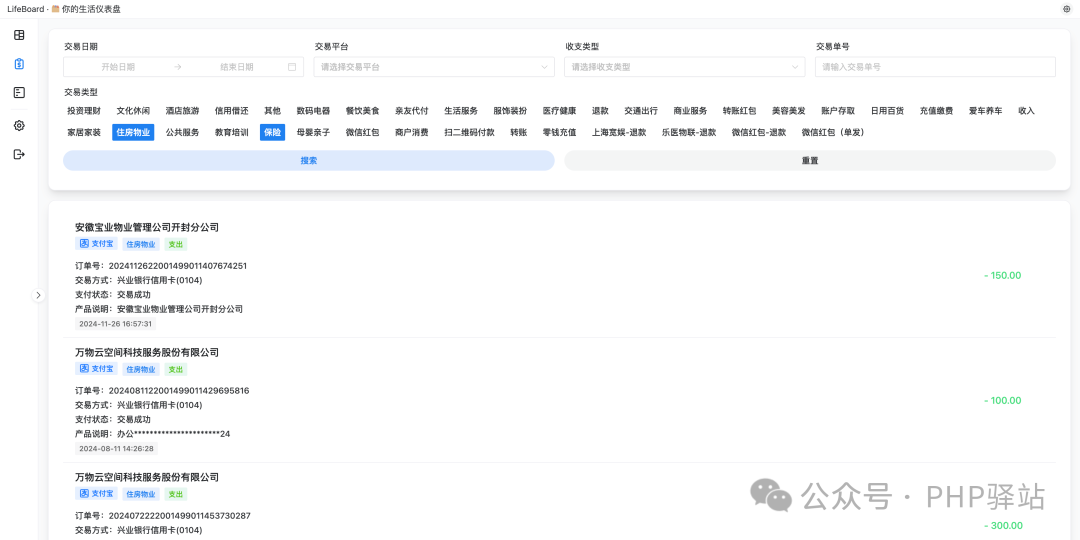Toggle the 家居家装 category tag
This screenshot has width=1080, height=540.
84,132
